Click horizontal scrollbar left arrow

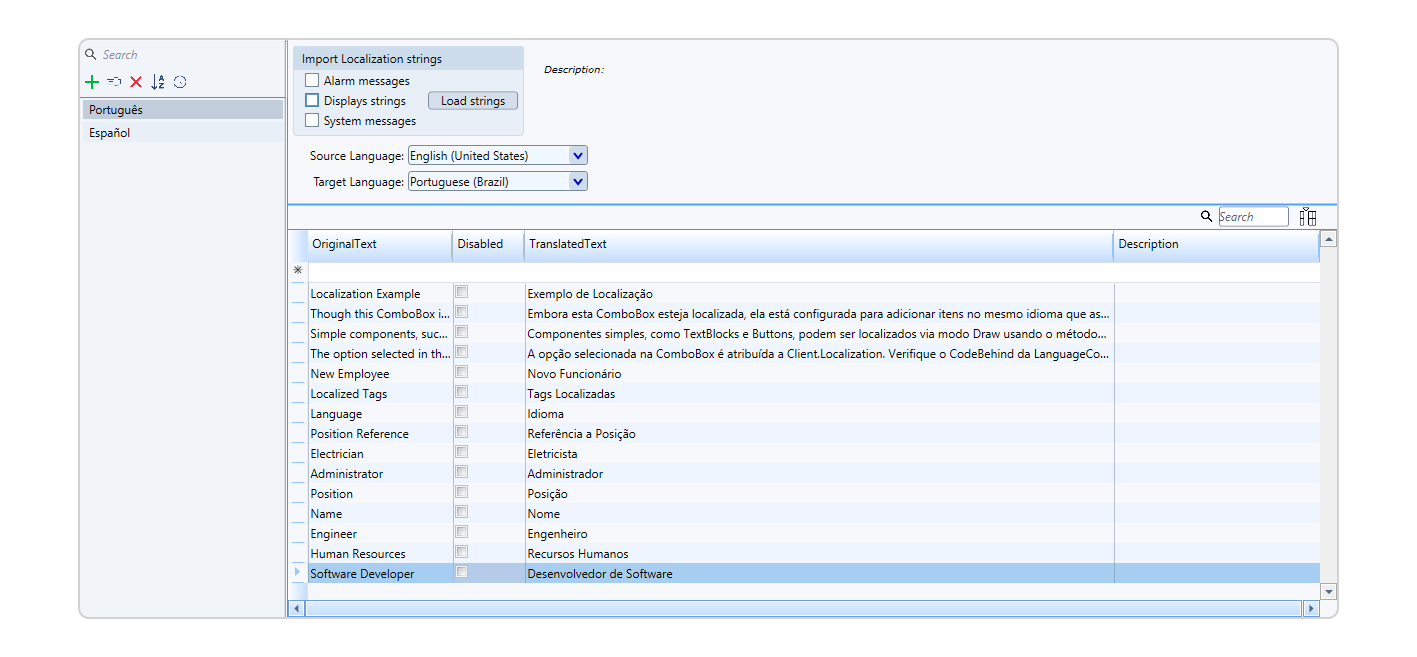pyautogui.click(x=297, y=608)
